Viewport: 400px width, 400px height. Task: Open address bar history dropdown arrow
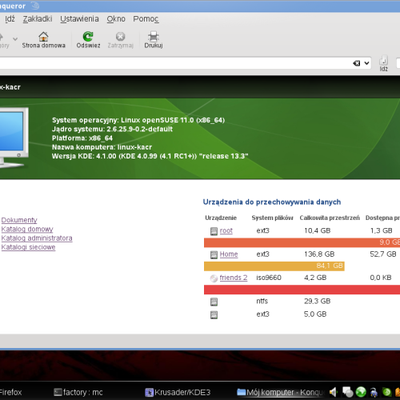tap(367, 63)
